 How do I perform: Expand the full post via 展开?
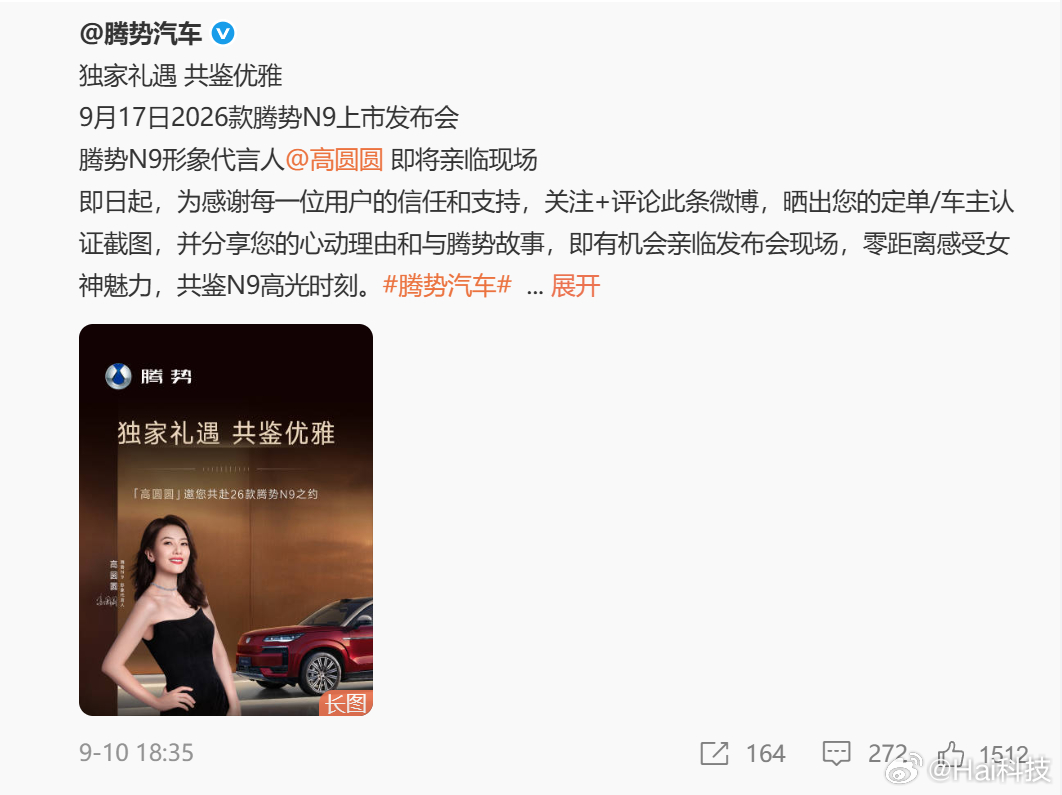pyautogui.click(x=575, y=286)
